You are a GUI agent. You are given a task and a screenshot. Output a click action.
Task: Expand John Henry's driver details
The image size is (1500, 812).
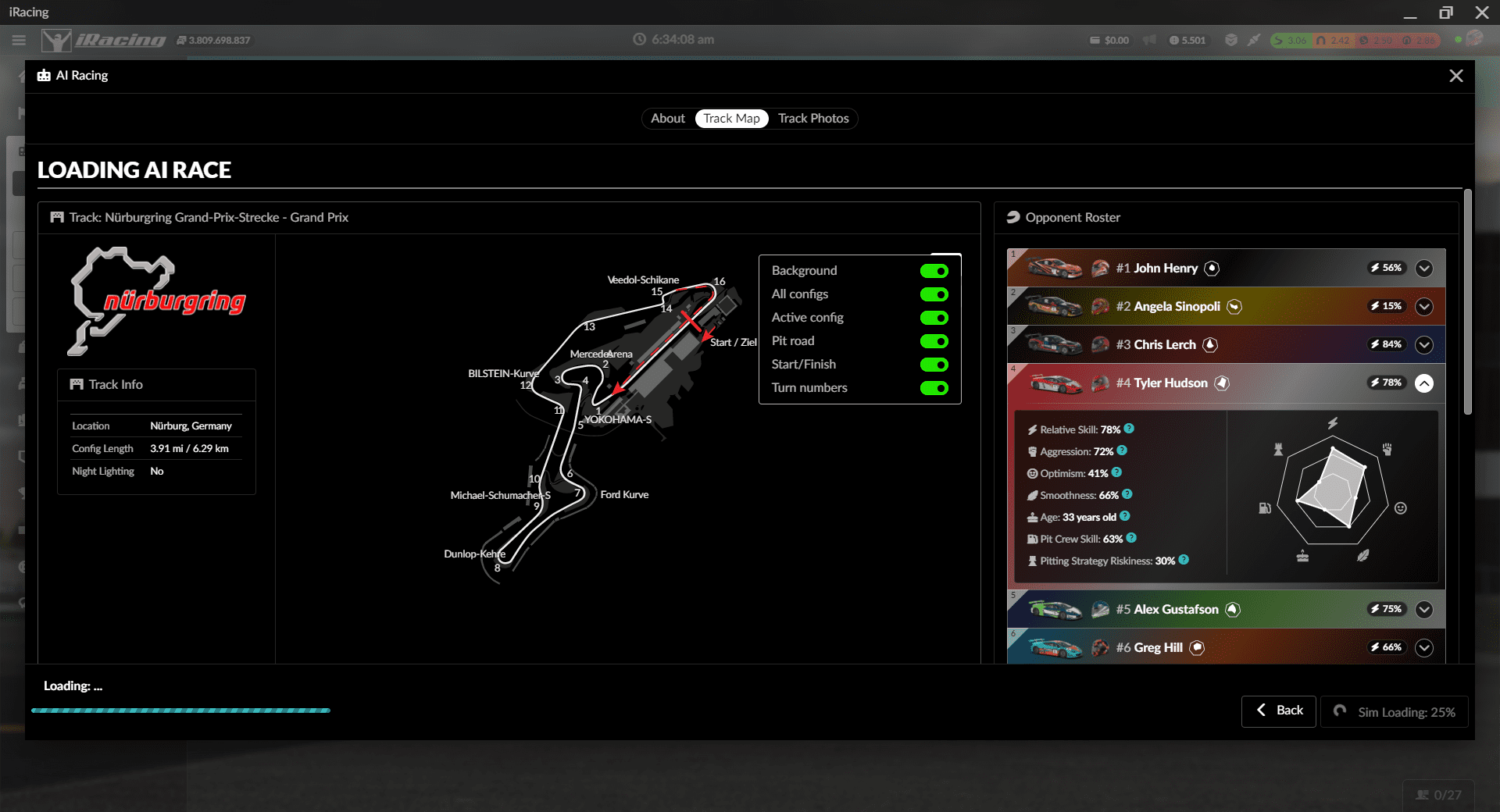pos(1424,269)
